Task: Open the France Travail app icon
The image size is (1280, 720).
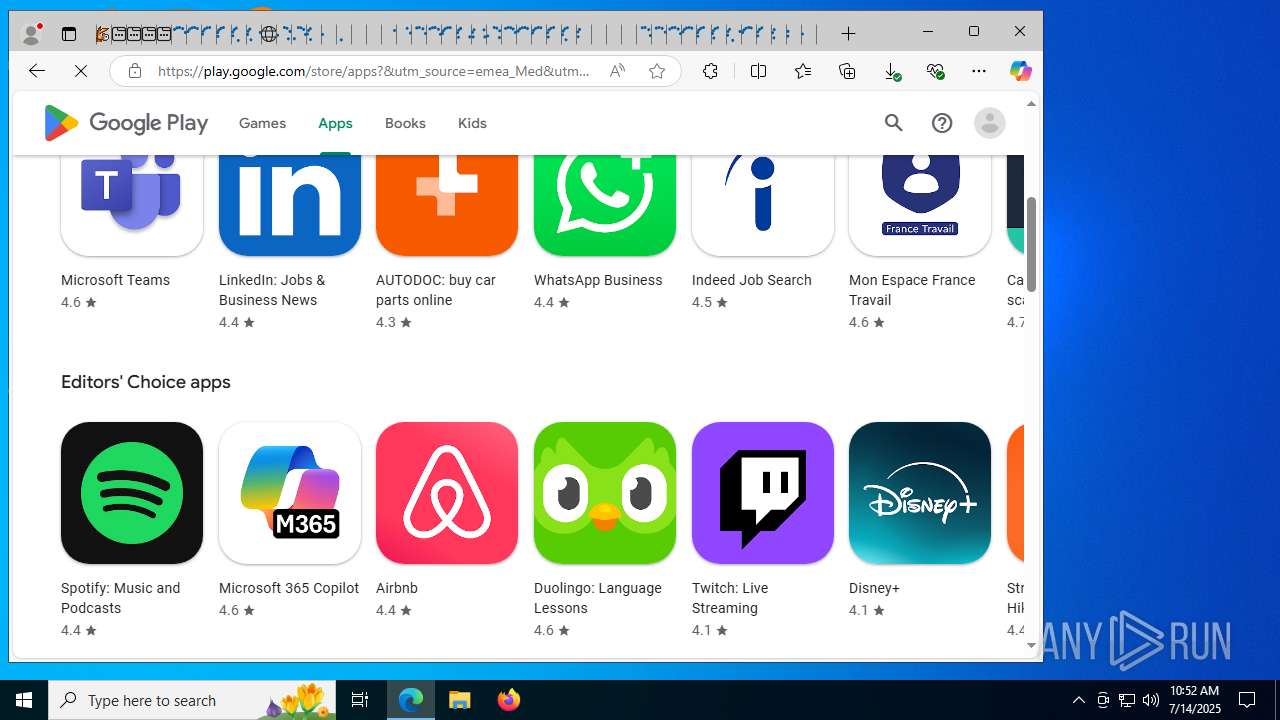Action: tap(920, 205)
